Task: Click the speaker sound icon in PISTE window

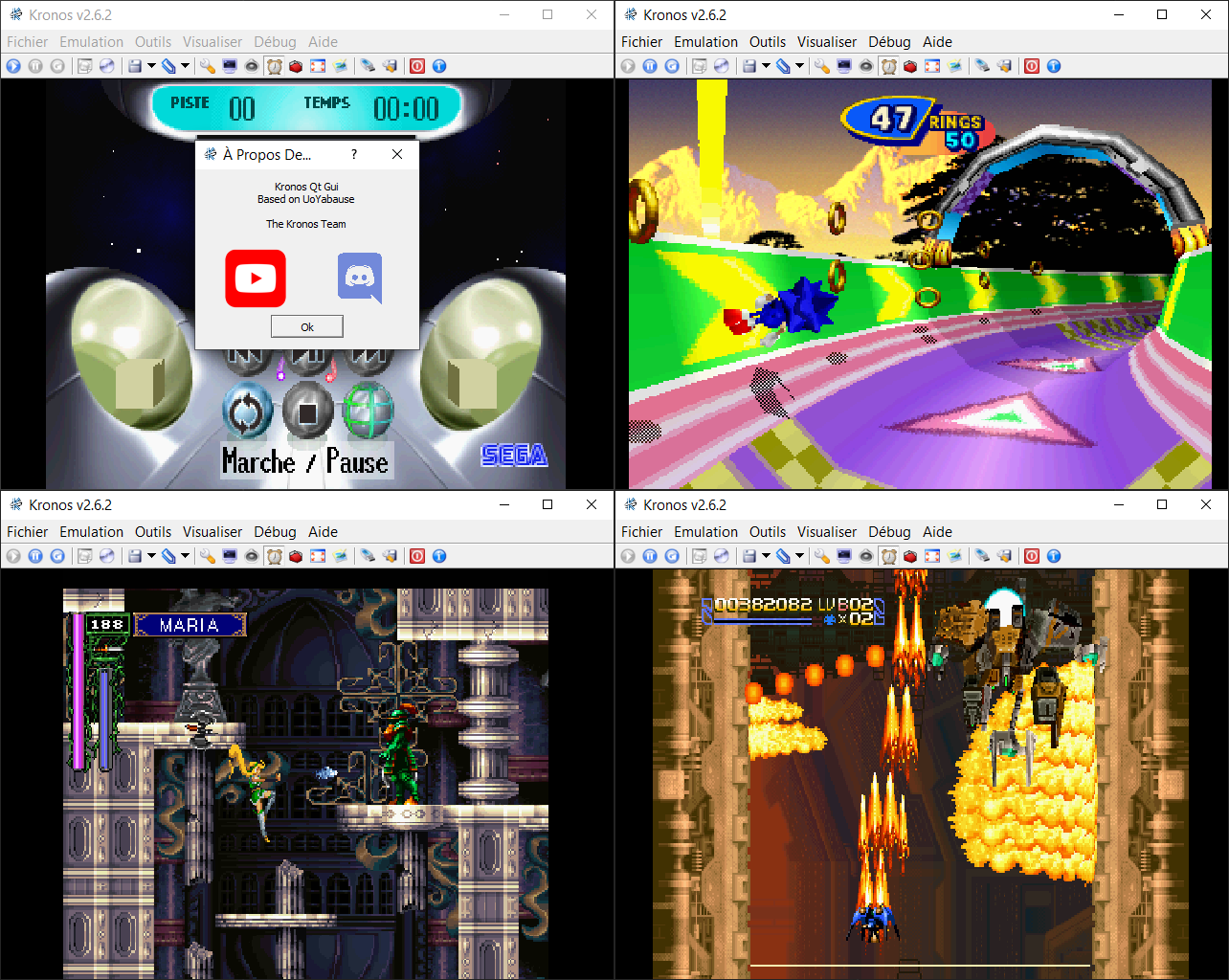Action: 252,66
